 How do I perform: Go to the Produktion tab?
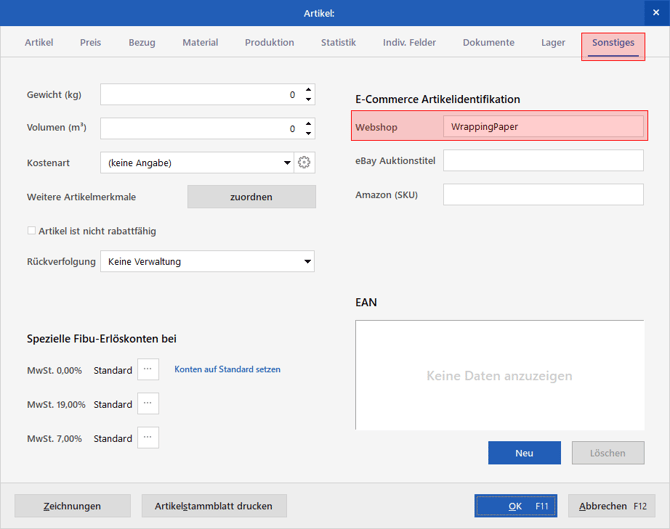coord(270,42)
